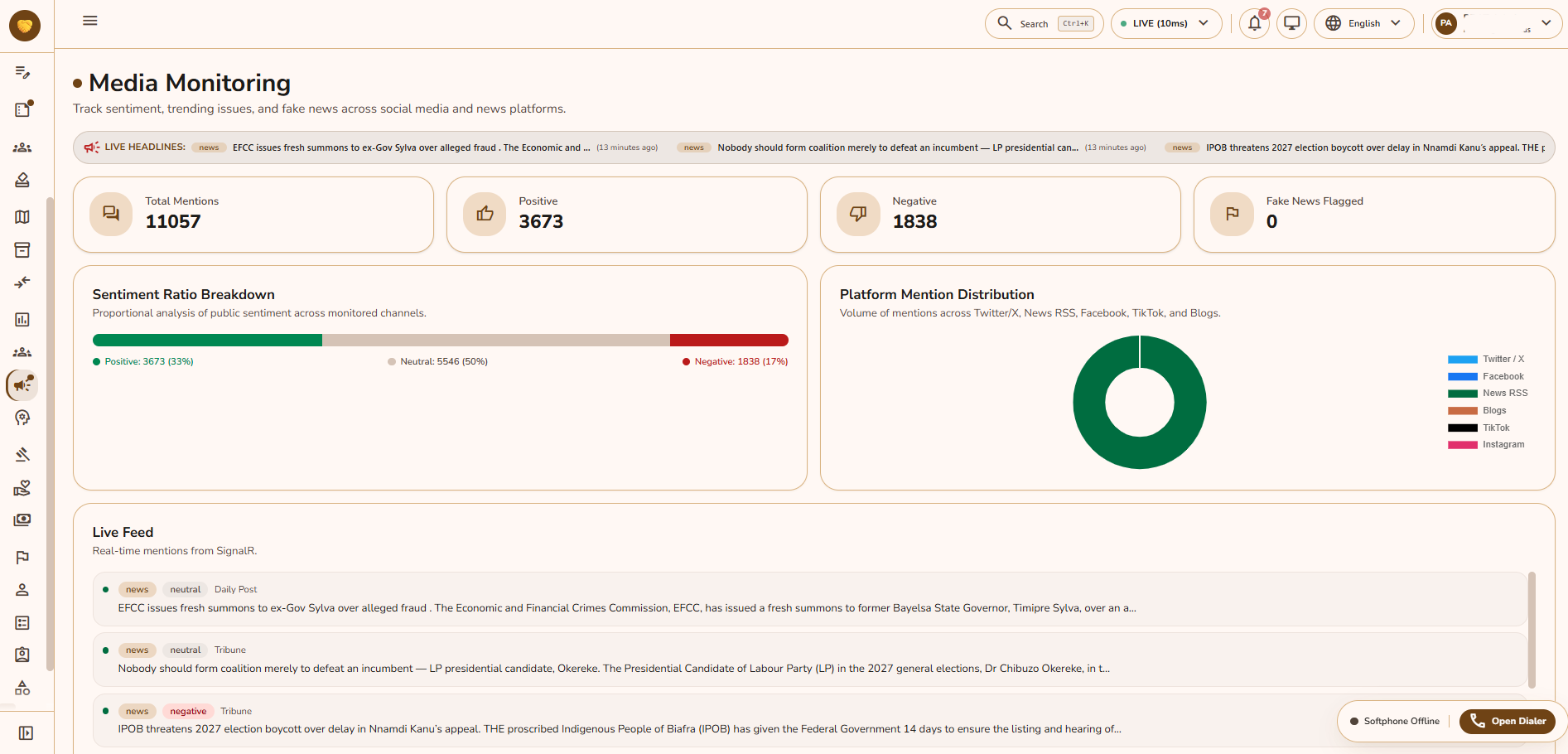This screenshot has height=754, width=1568.
Task: Open the single person sidebar icon
Action: [22, 590]
